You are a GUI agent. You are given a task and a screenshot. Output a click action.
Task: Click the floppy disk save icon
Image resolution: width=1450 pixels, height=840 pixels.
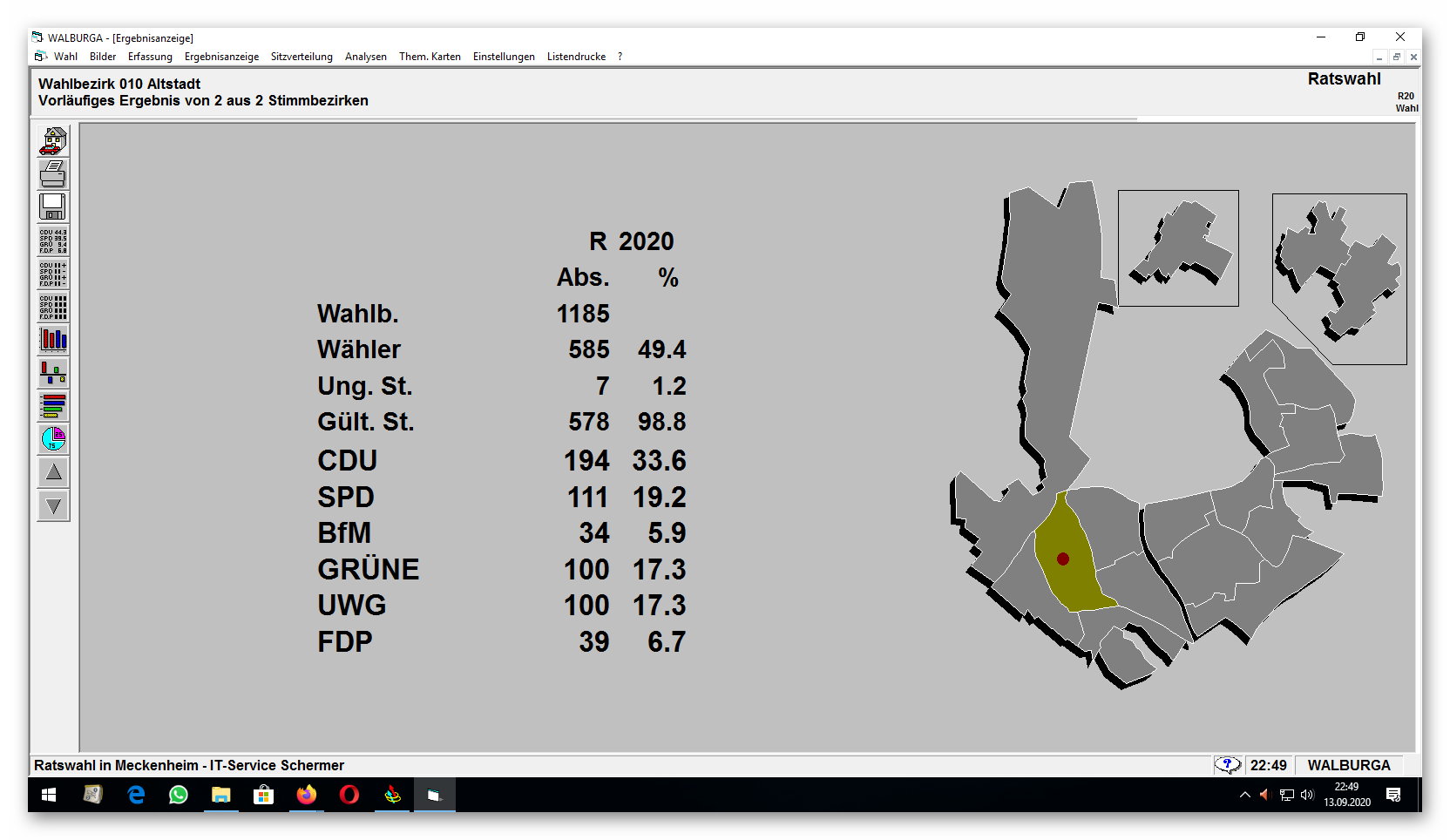tap(53, 207)
